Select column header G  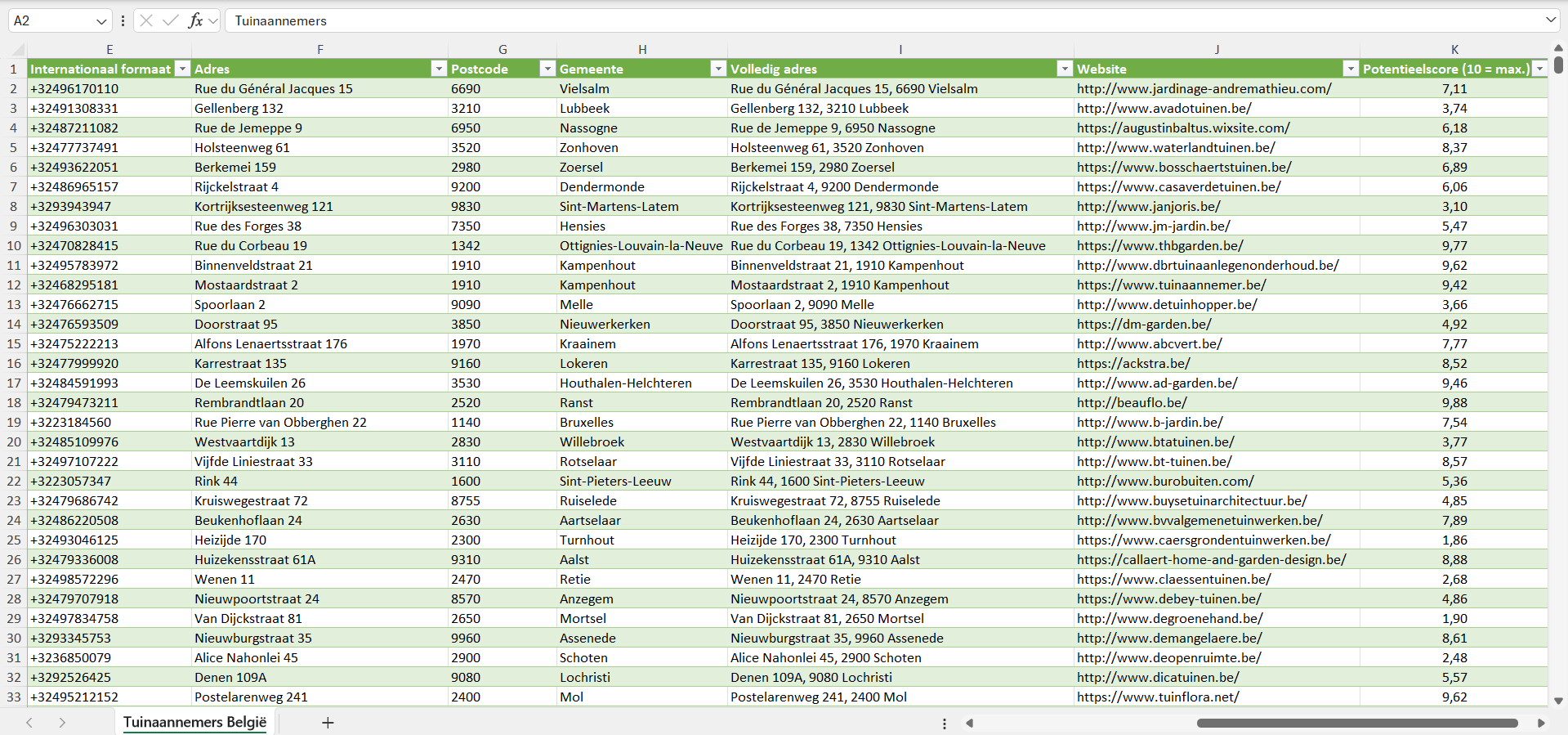503,49
